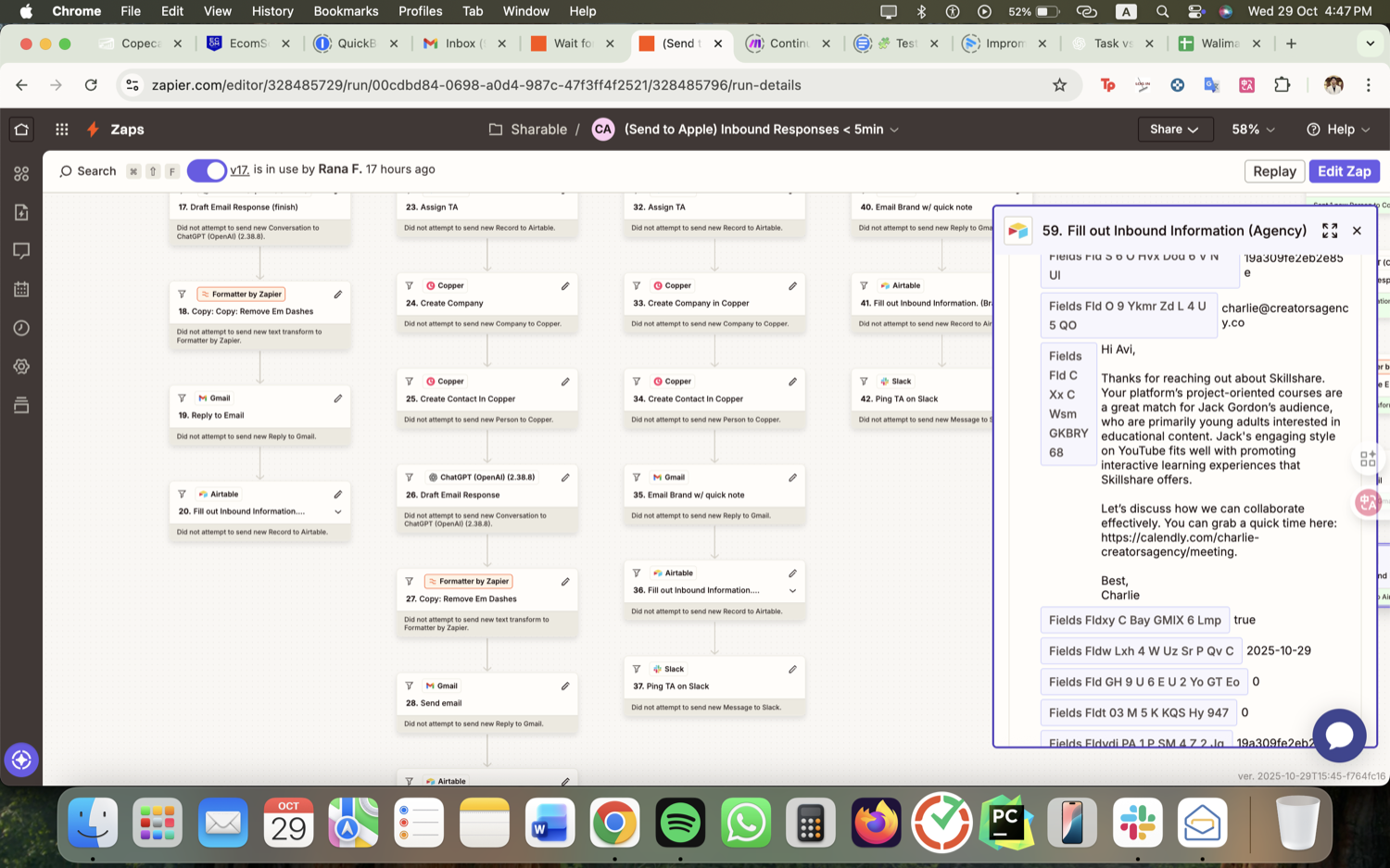Expand the step 59 panel to fullscreen
The width and height of the screenshot is (1390, 868).
(1330, 231)
